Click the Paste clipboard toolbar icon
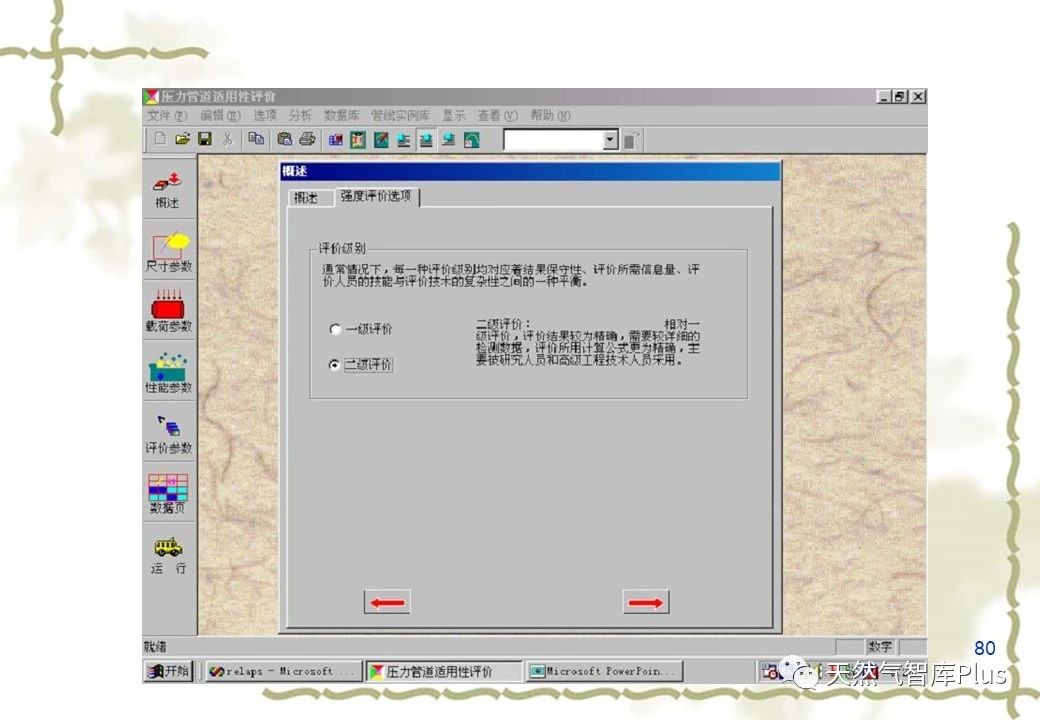Image resolution: width=1040 pixels, height=720 pixels. 285,139
